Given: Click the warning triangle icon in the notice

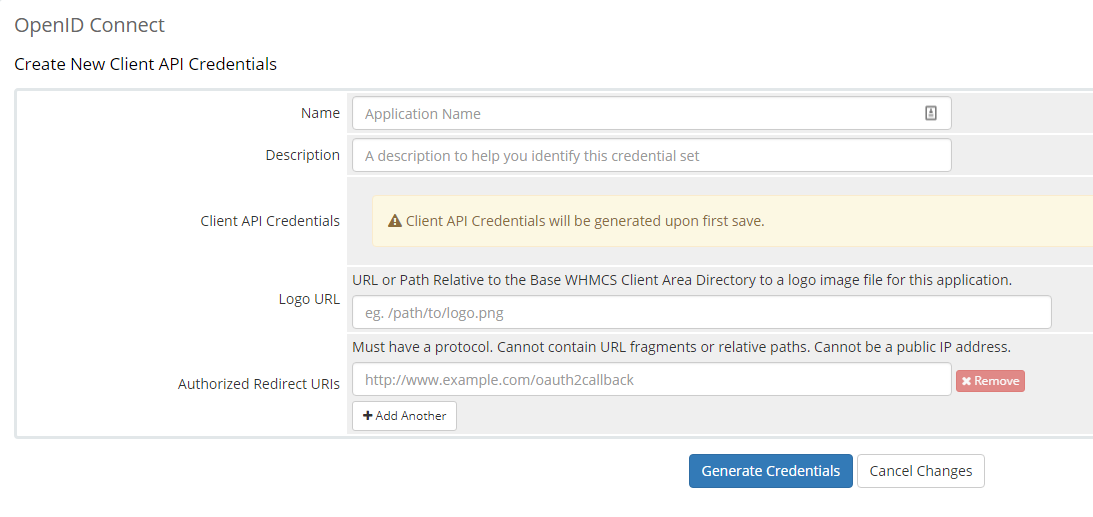Looking at the screenshot, I should point(395,222).
